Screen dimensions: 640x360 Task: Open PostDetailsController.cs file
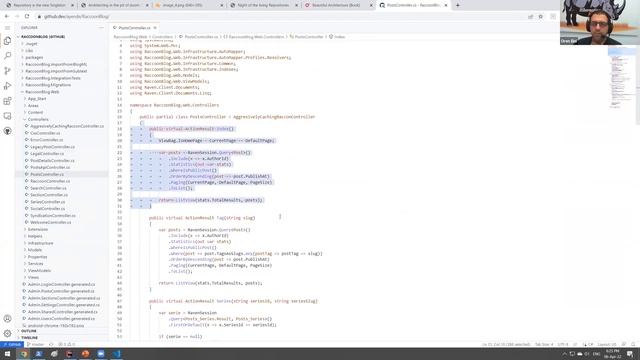(x=52, y=160)
